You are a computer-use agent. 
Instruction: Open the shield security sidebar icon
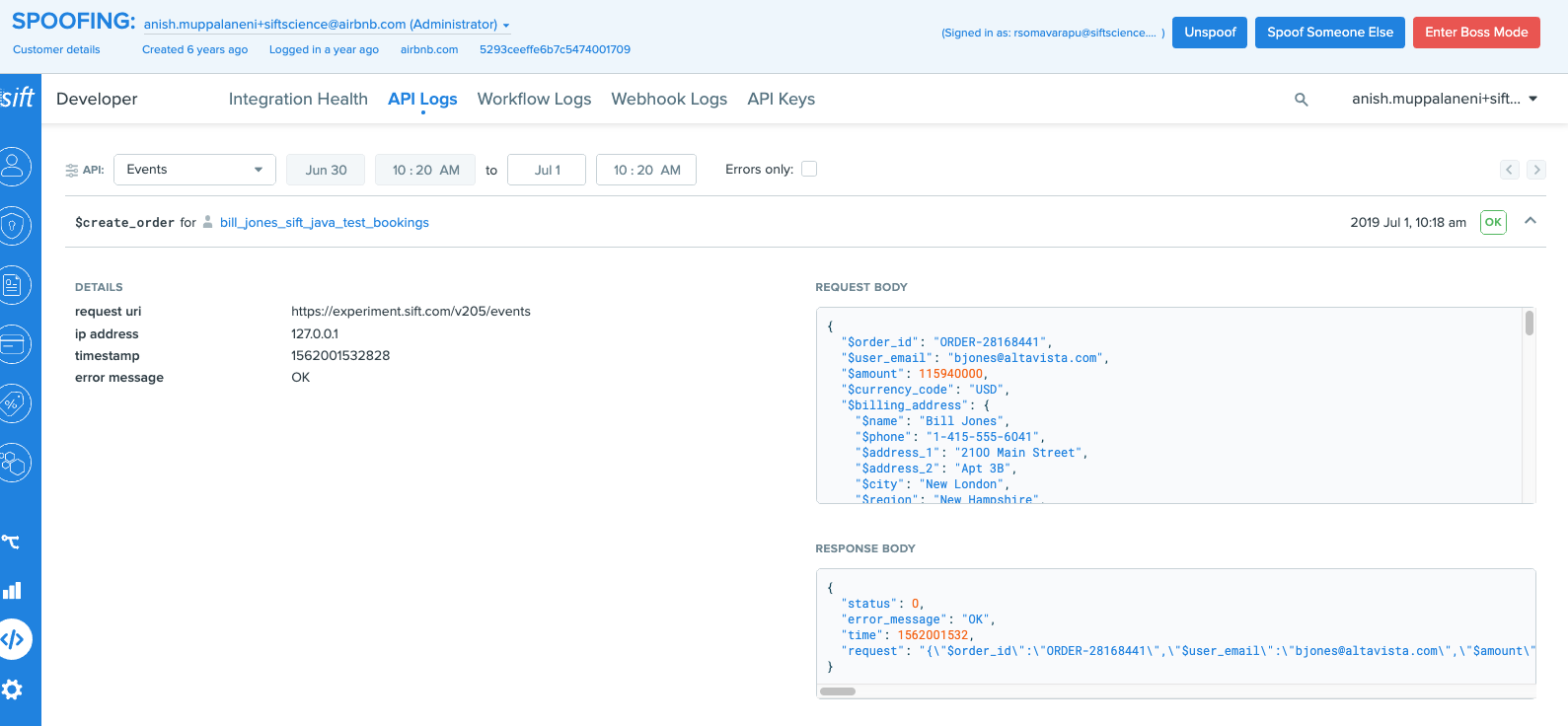point(14,226)
